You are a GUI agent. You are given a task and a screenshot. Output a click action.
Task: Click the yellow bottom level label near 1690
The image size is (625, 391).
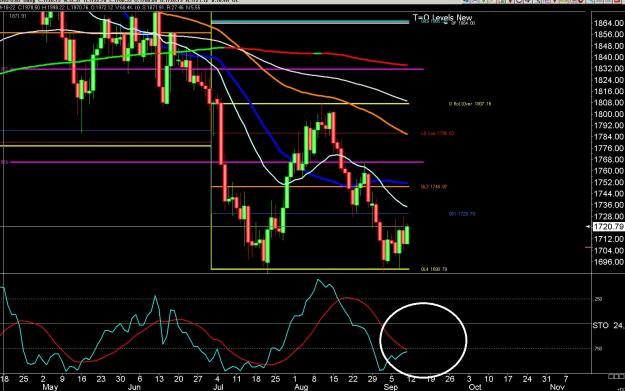pos(434,269)
